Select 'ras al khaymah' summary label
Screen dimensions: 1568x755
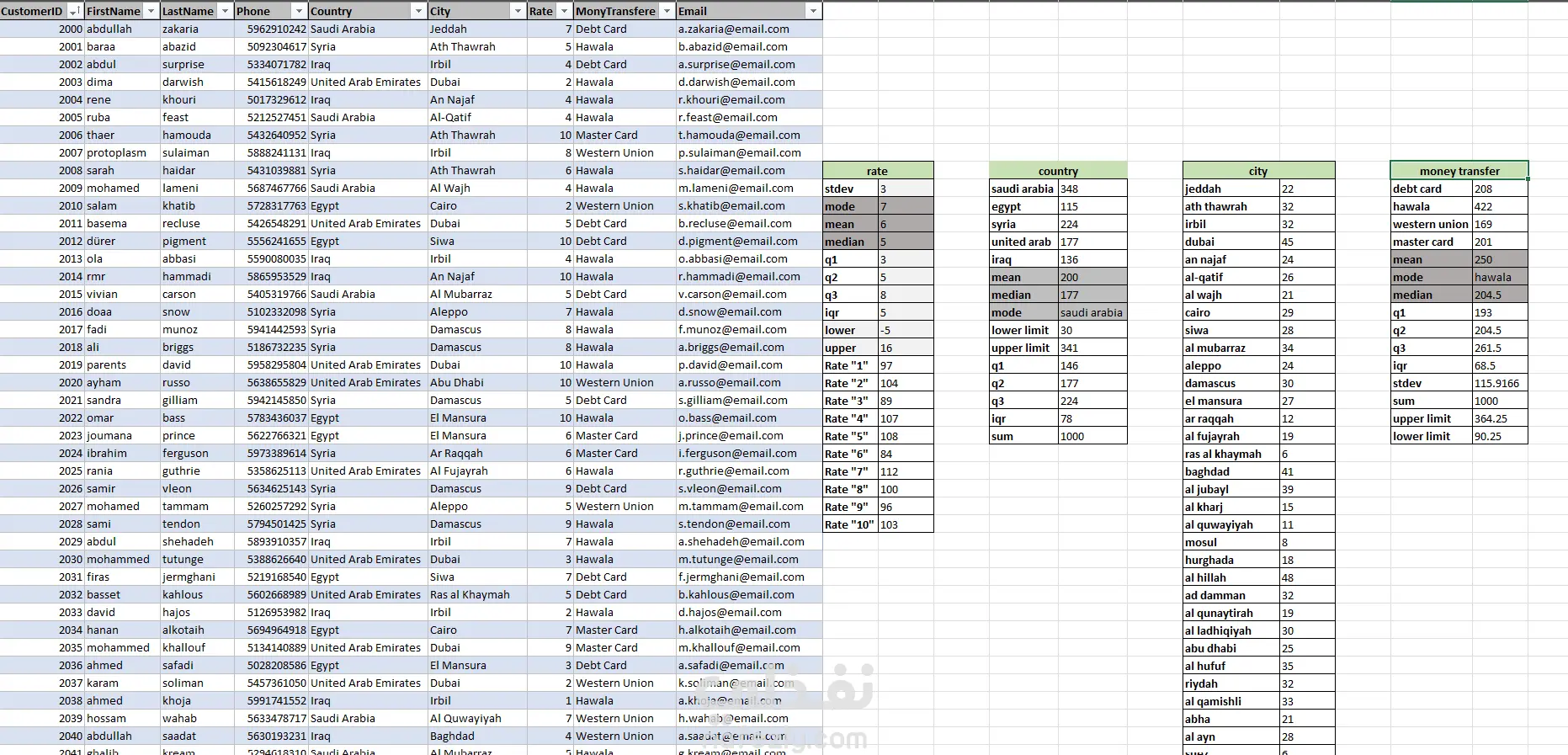pos(1231,454)
